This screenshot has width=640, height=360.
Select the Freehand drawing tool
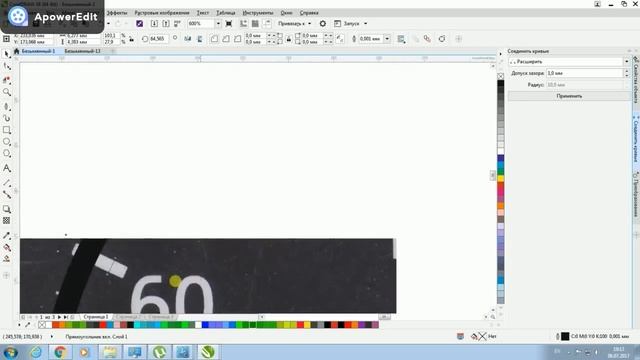pos(7,107)
